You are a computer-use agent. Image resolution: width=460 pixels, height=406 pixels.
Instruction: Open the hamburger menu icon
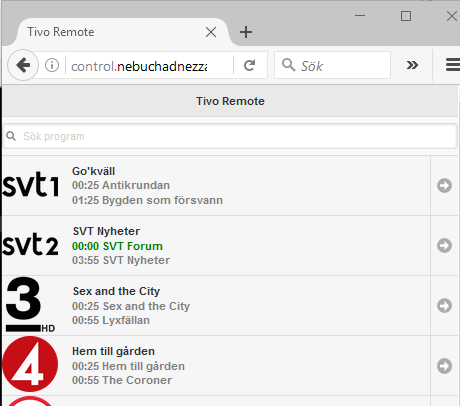pyautogui.click(x=453, y=65)
